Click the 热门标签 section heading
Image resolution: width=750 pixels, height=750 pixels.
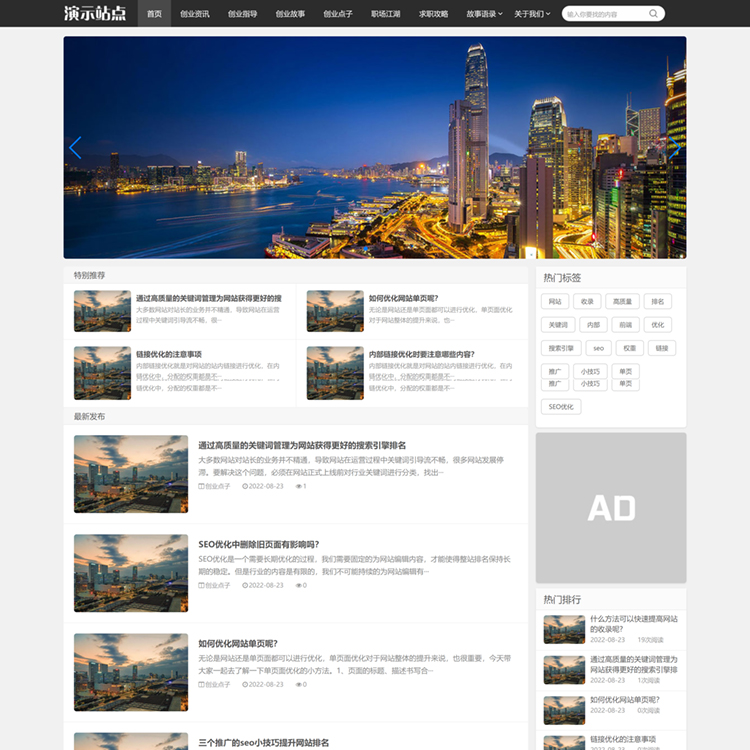point(562,278)
